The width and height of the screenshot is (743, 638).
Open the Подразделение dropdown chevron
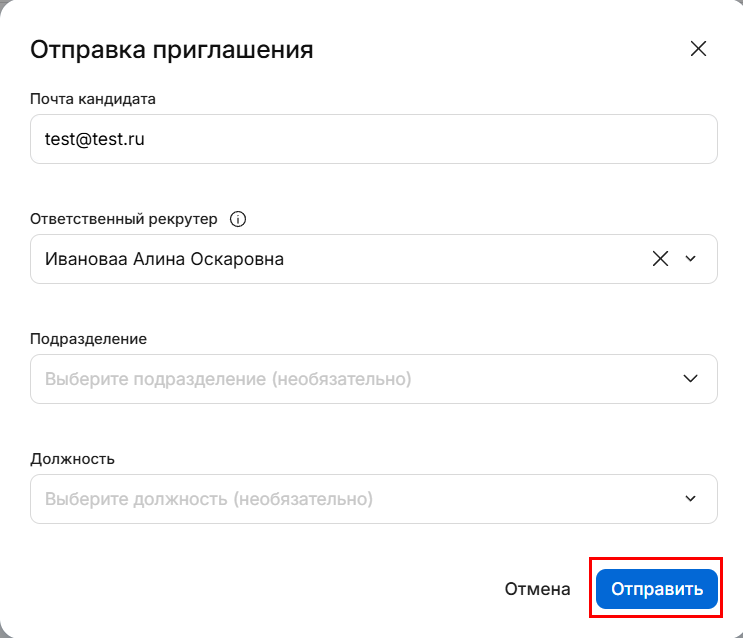tap(690, 379)
